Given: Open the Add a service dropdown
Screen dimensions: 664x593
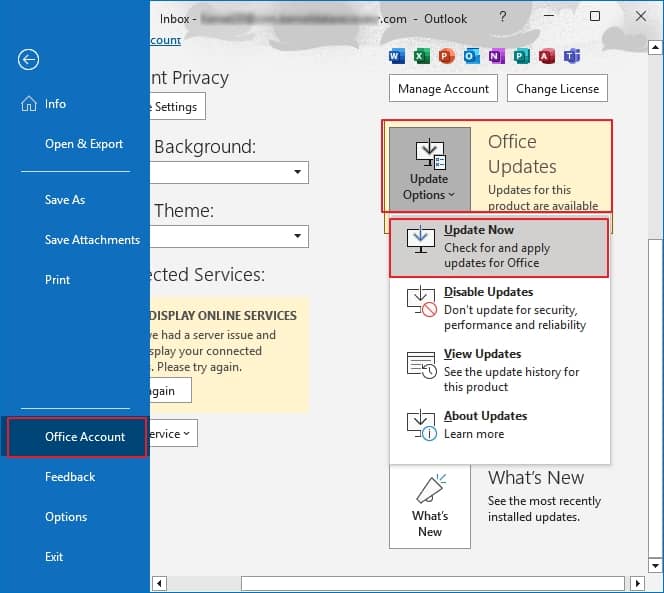Looking at the screenshot, I should tap(173, 433).
